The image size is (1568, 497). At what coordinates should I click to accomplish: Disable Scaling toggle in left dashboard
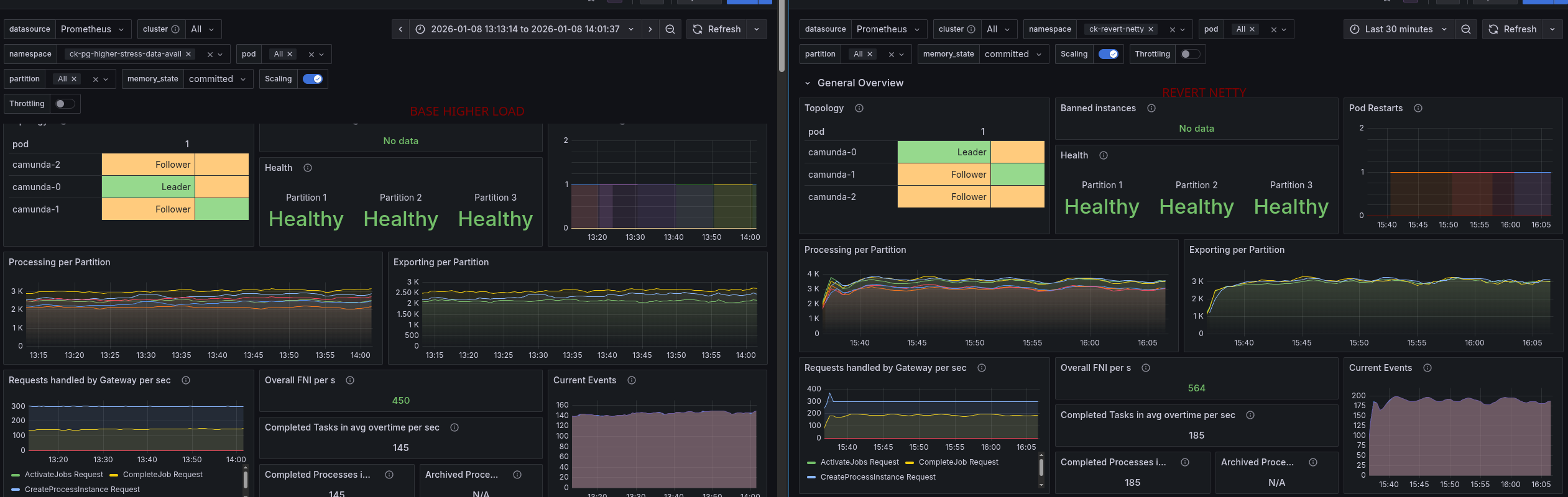click(312, 79)
